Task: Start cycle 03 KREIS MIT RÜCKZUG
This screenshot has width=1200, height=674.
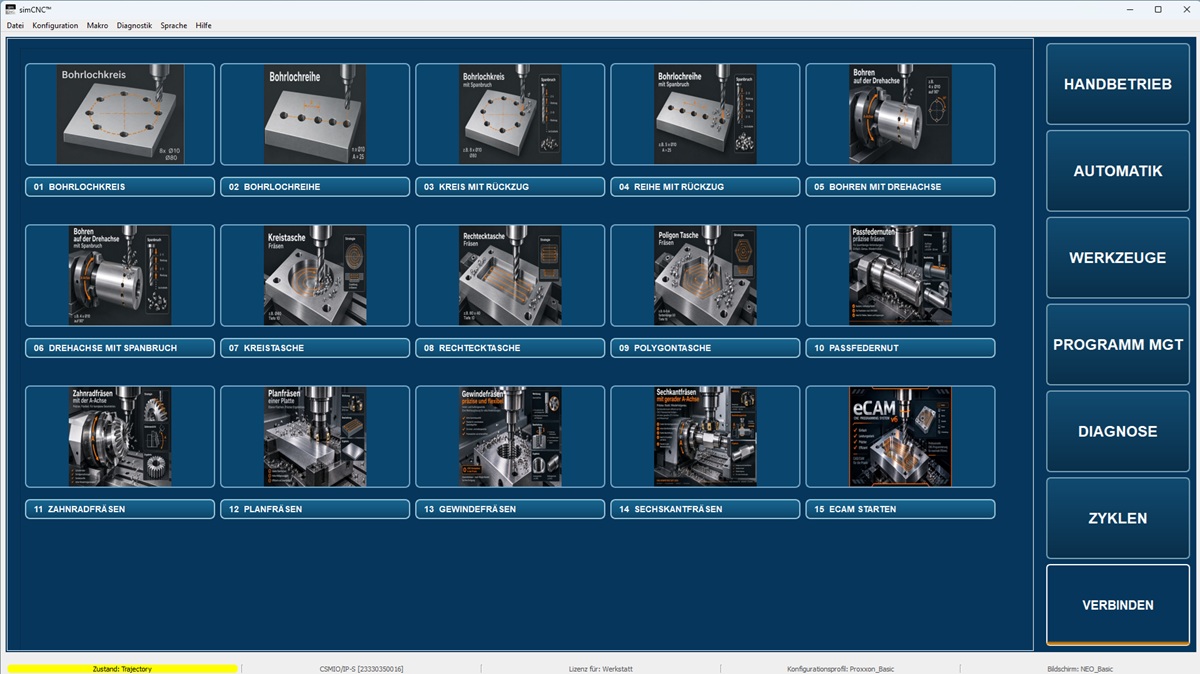Action: pos(510,187)
